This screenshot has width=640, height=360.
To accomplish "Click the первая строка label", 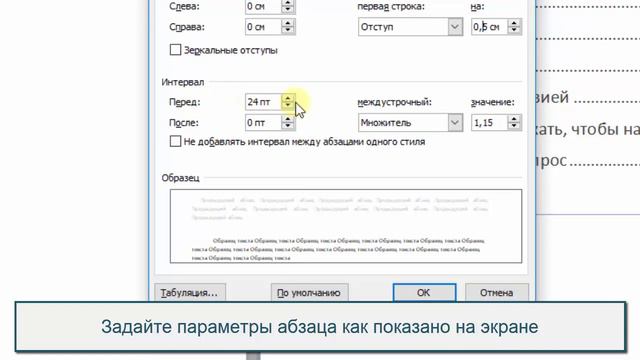I will click(391, 6).
